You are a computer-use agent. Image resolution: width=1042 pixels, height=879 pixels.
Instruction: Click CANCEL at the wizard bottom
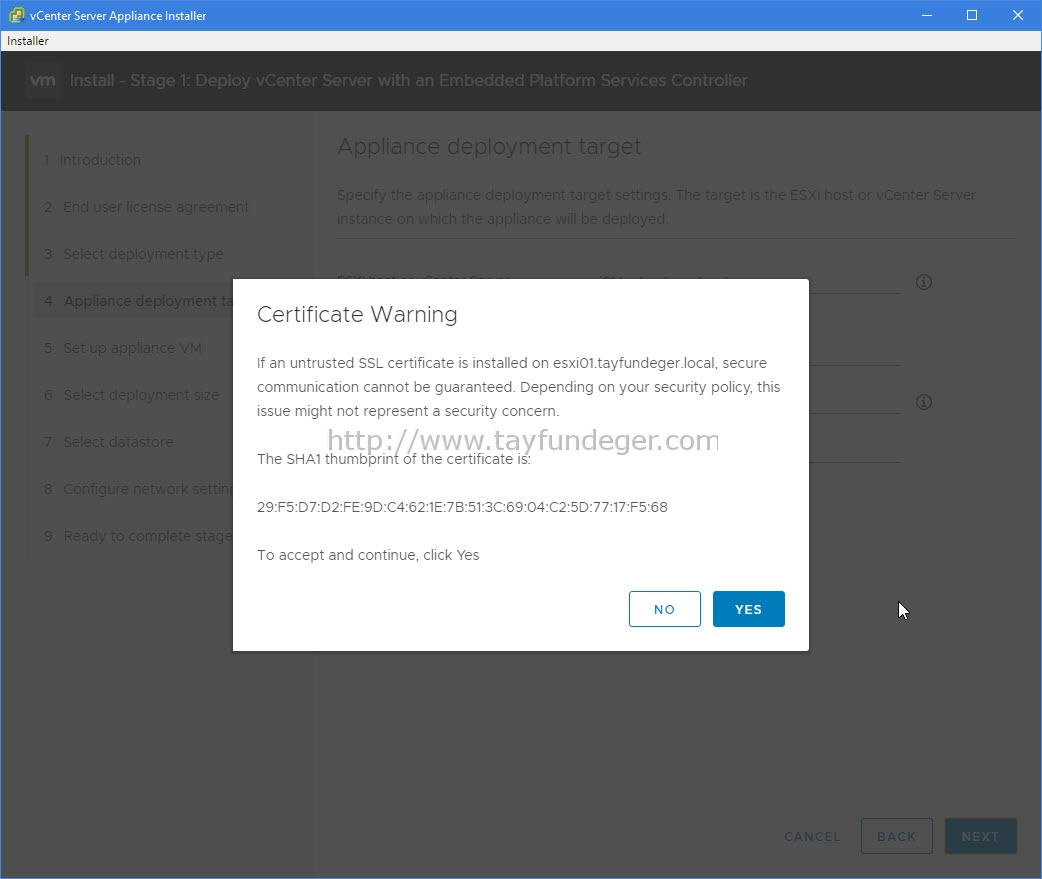click(812, 836)
